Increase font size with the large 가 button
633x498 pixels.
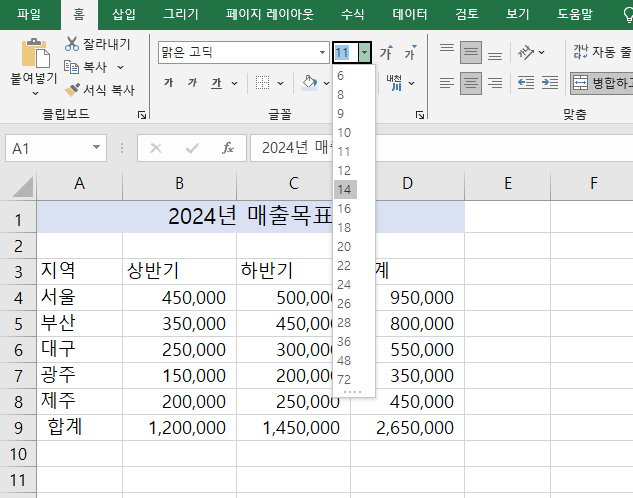click(x=386, y=52)
